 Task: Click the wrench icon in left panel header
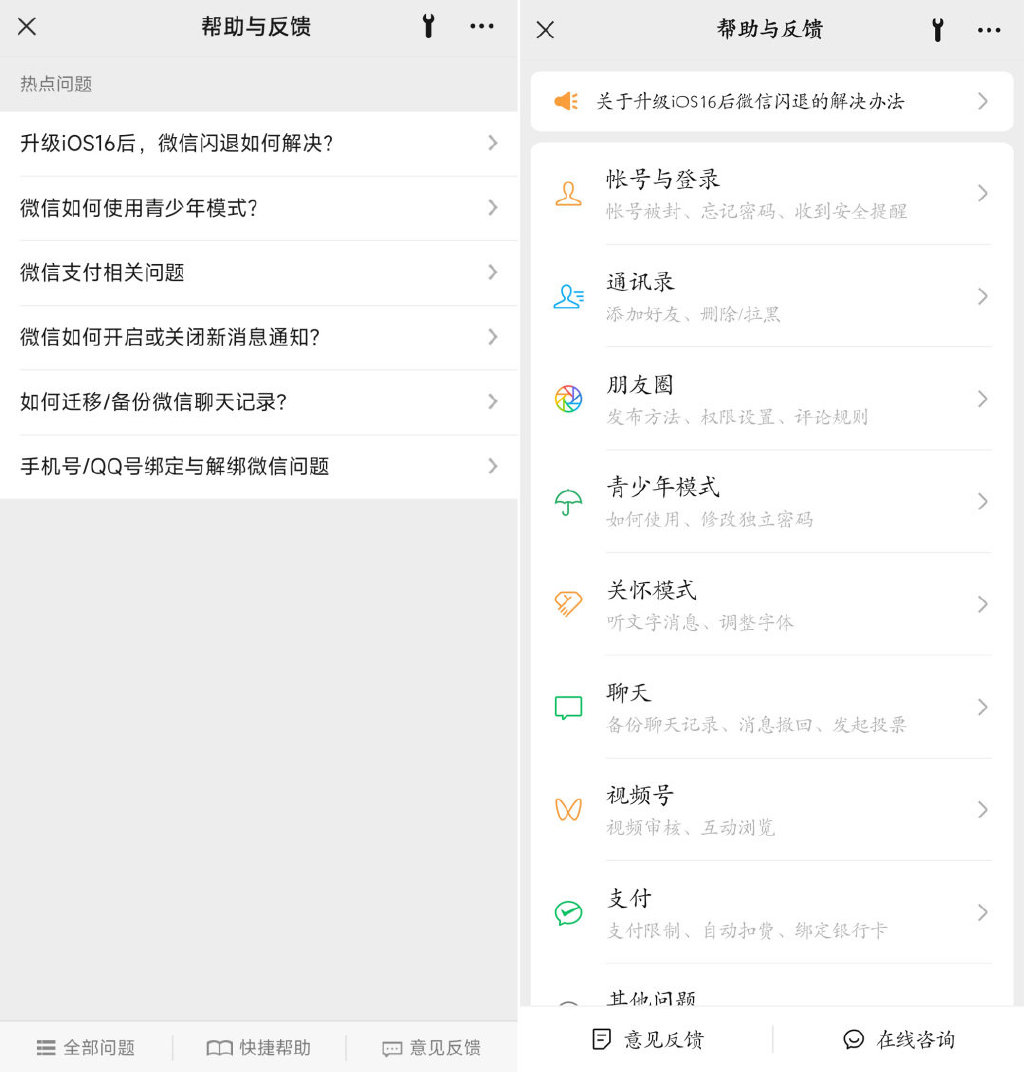pyautogui.click(x=428, y=27)
